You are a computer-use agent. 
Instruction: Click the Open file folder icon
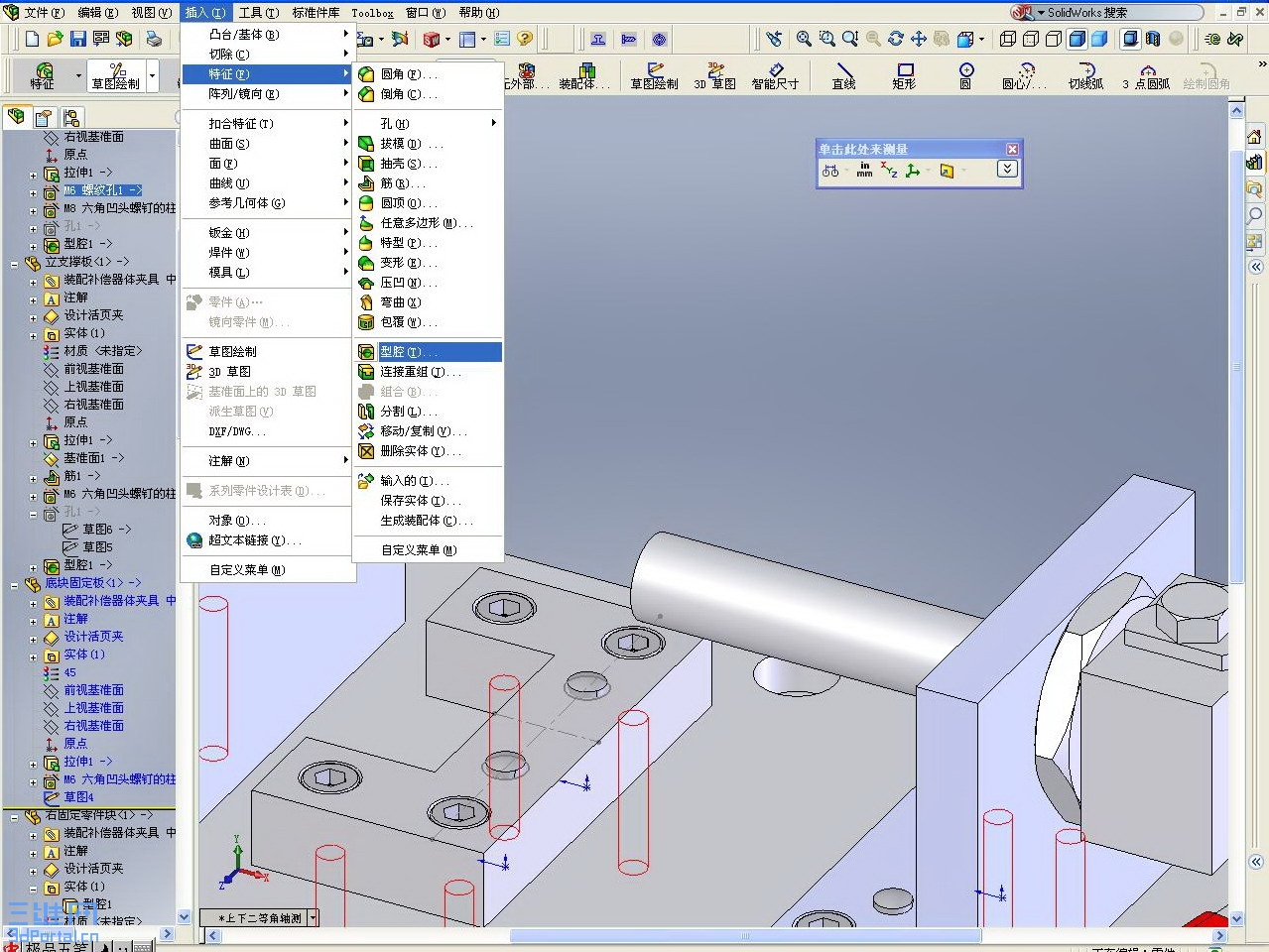coord(55,39)
